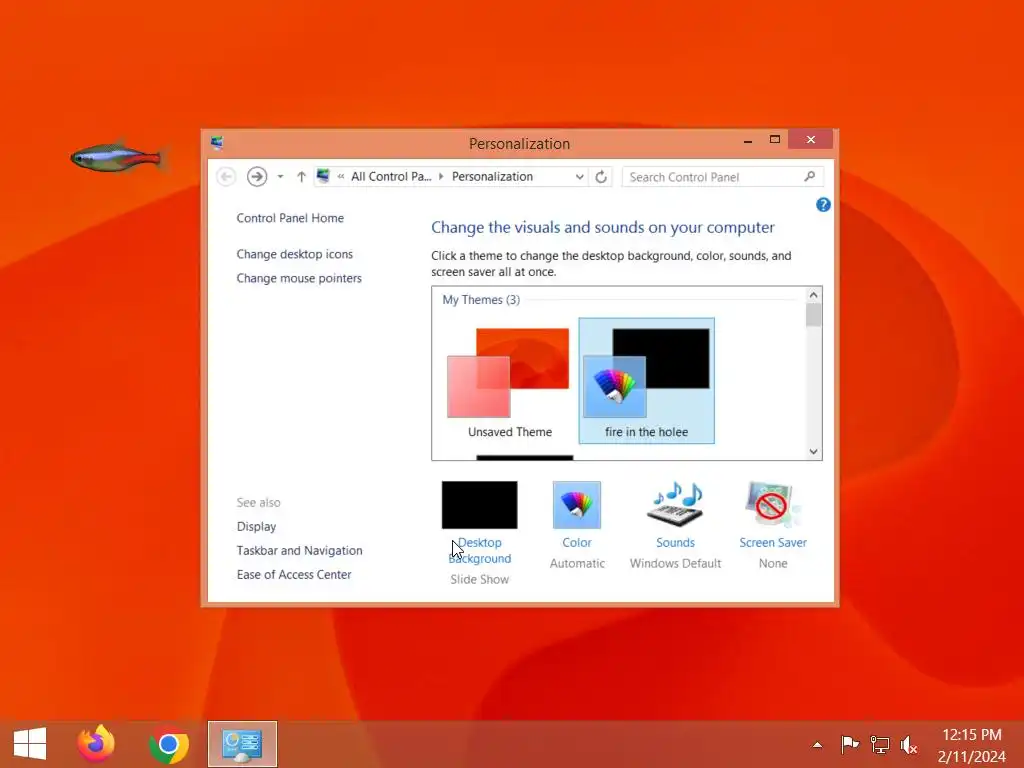
Task: Click the themes list scroll up arrow
Action: click(813, 295)
